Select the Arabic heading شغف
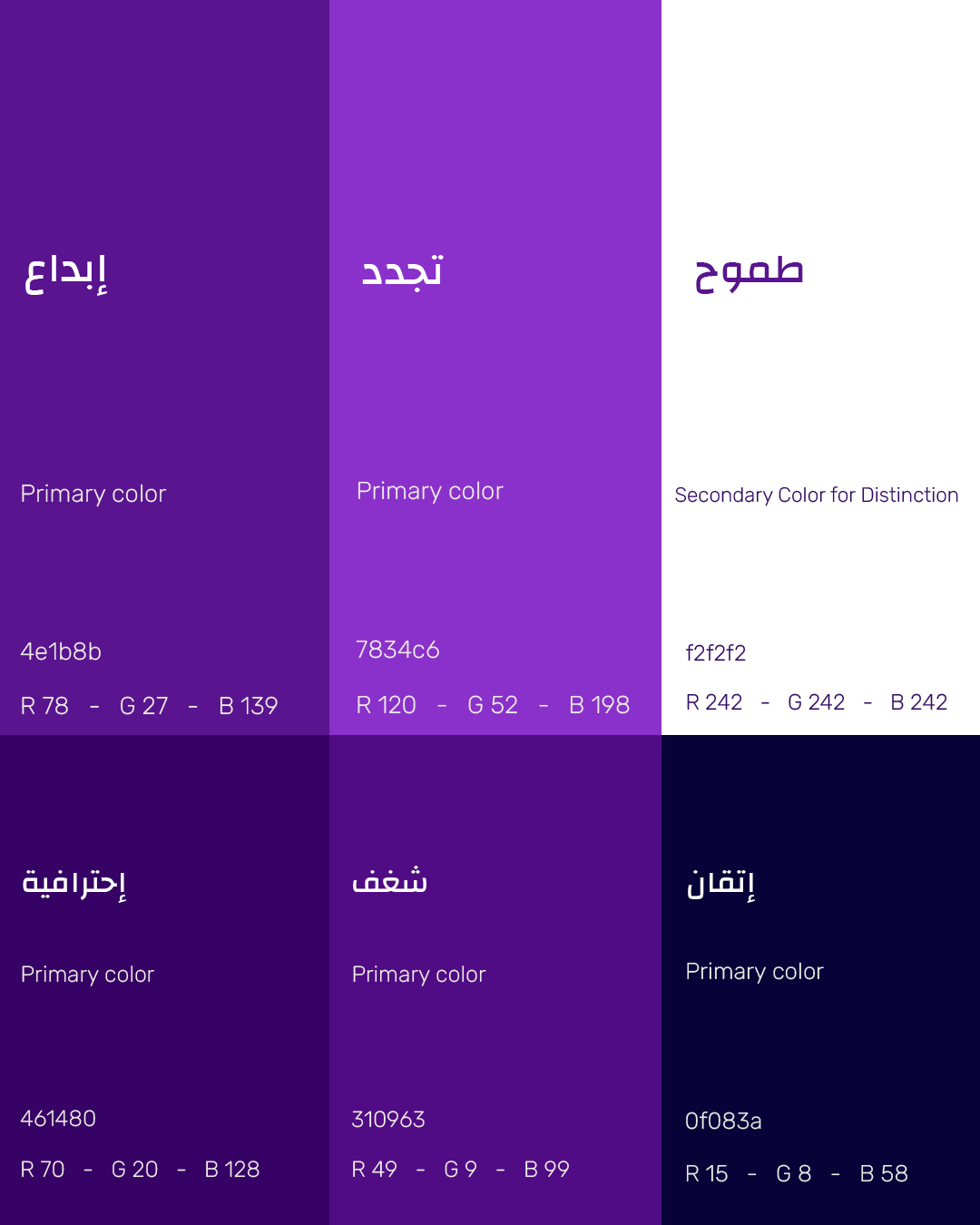This screenshot has width=980, height=1225. [389, 880]
